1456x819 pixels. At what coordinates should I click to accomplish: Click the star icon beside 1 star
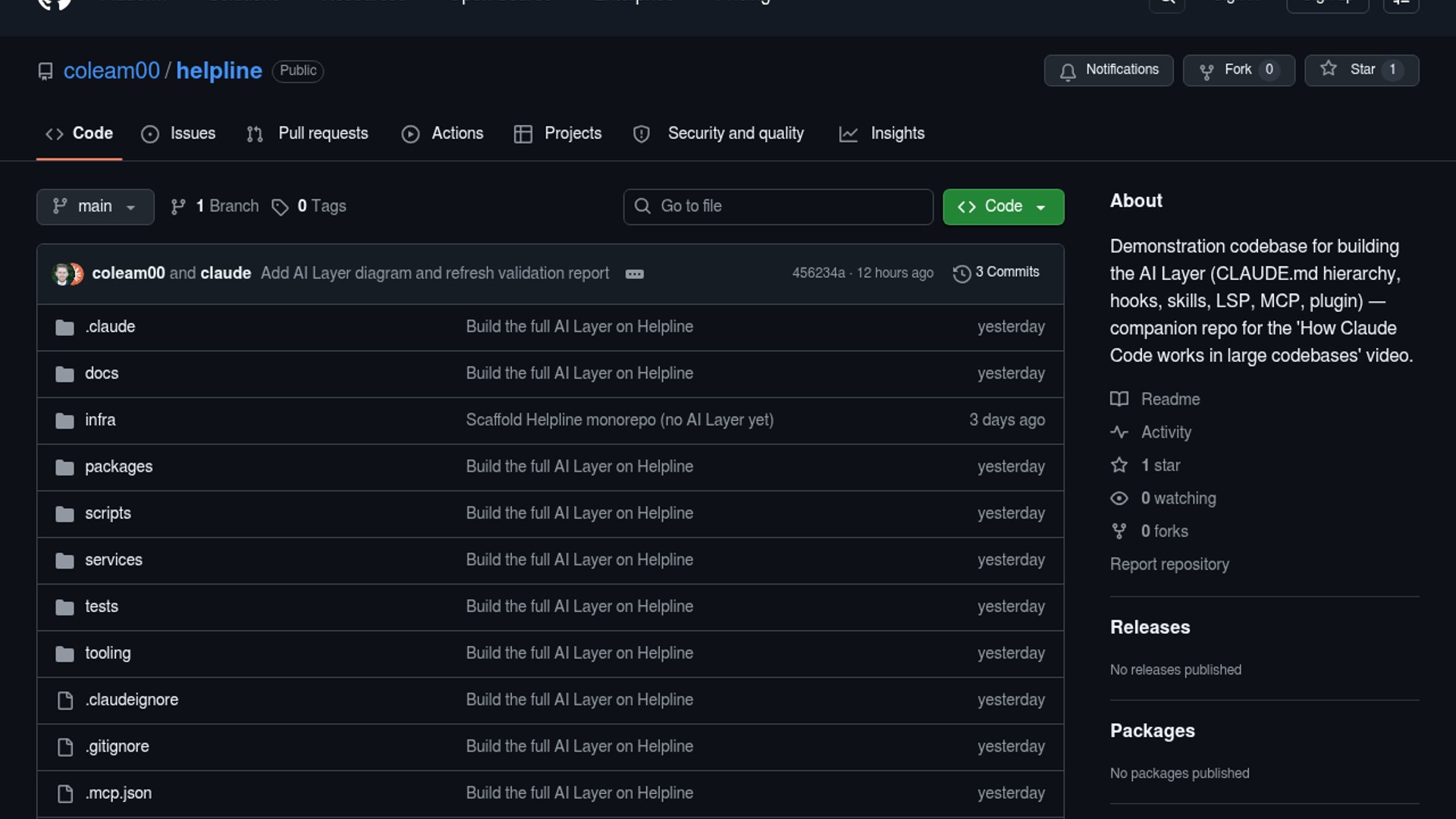click(1119, 465)
